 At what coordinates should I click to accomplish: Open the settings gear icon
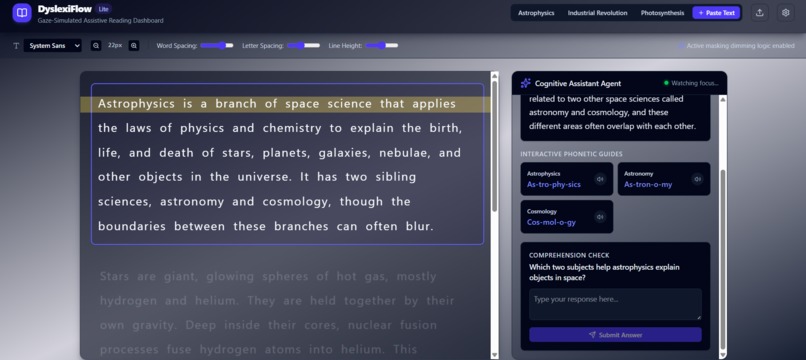(785, 13)
